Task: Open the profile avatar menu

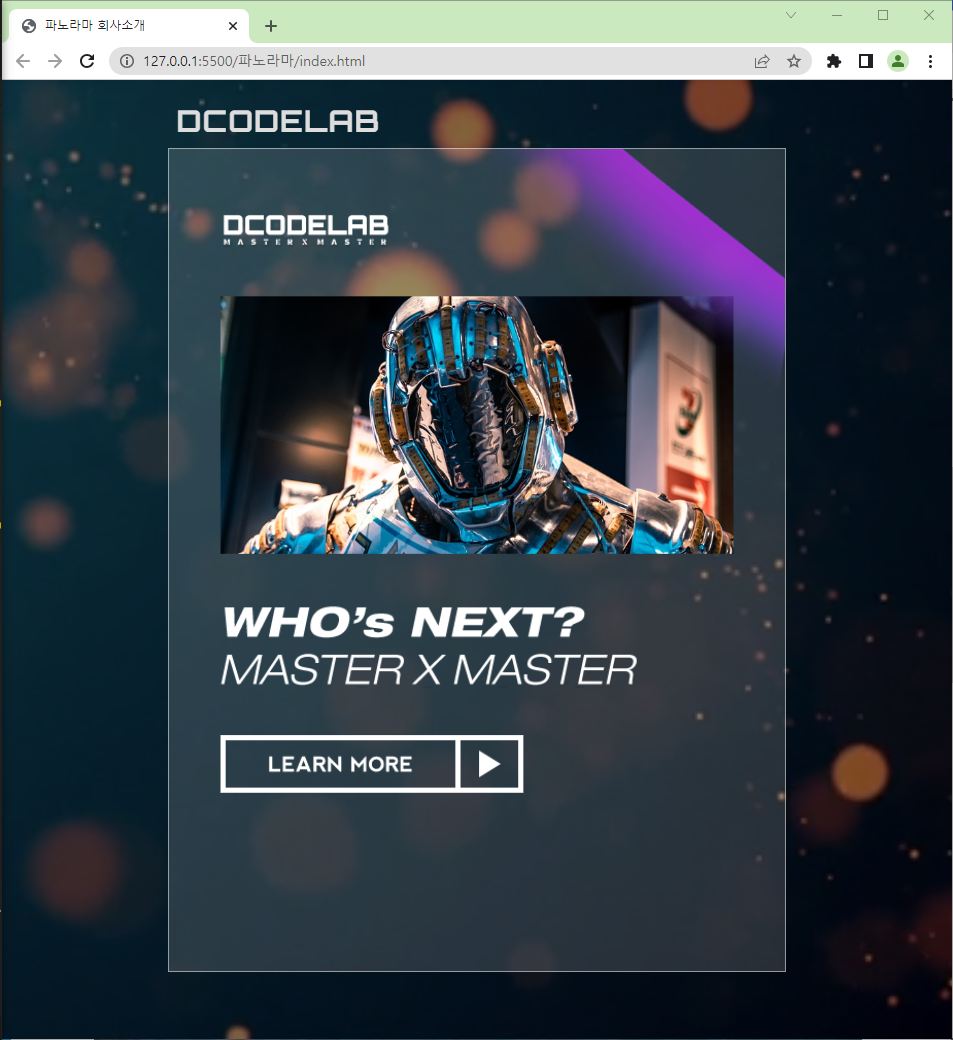Action: click(897, 61)
